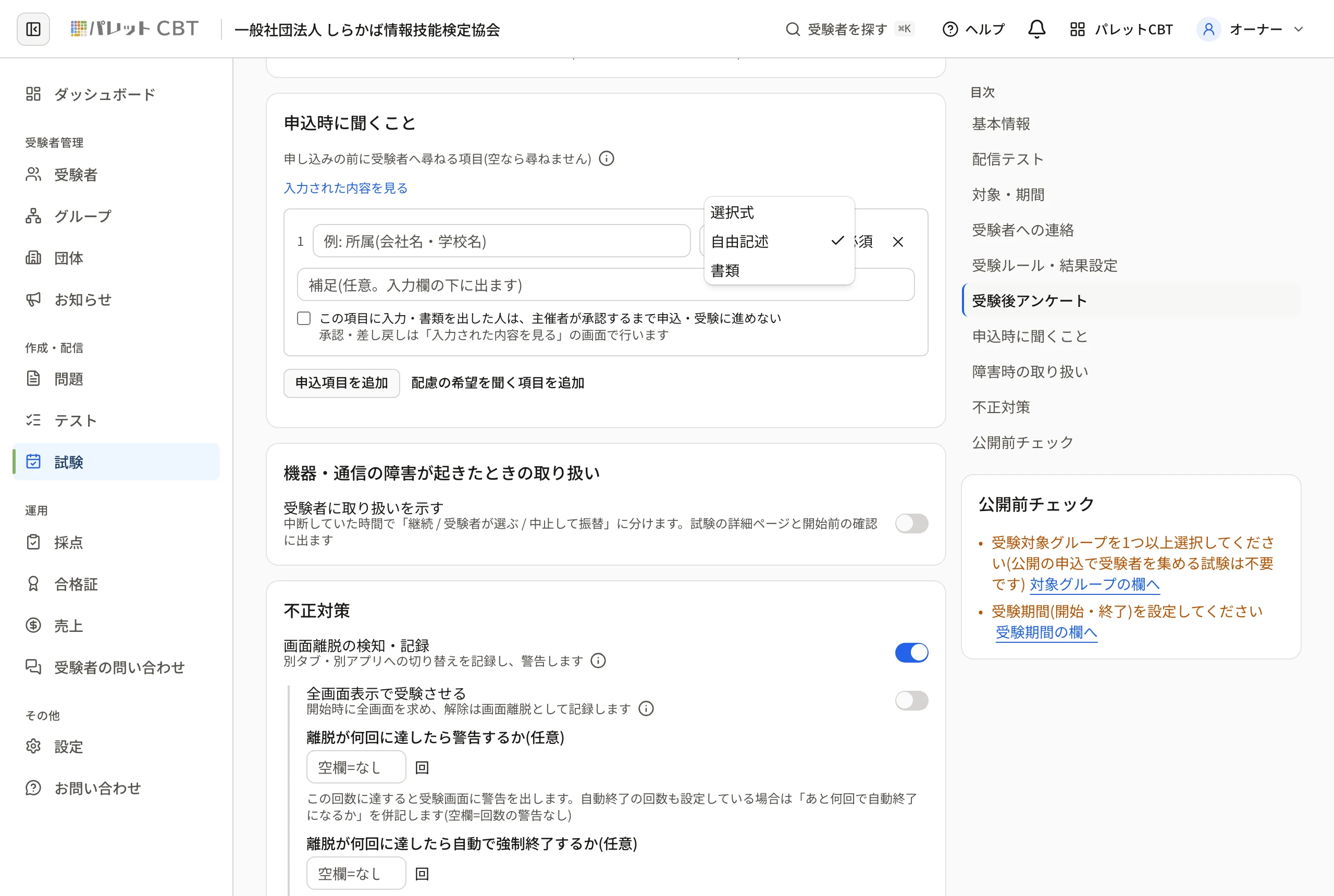Screen dimensions: 1334x896
Task: Click the item name field 例: 所属
Action: click(501, 241)
